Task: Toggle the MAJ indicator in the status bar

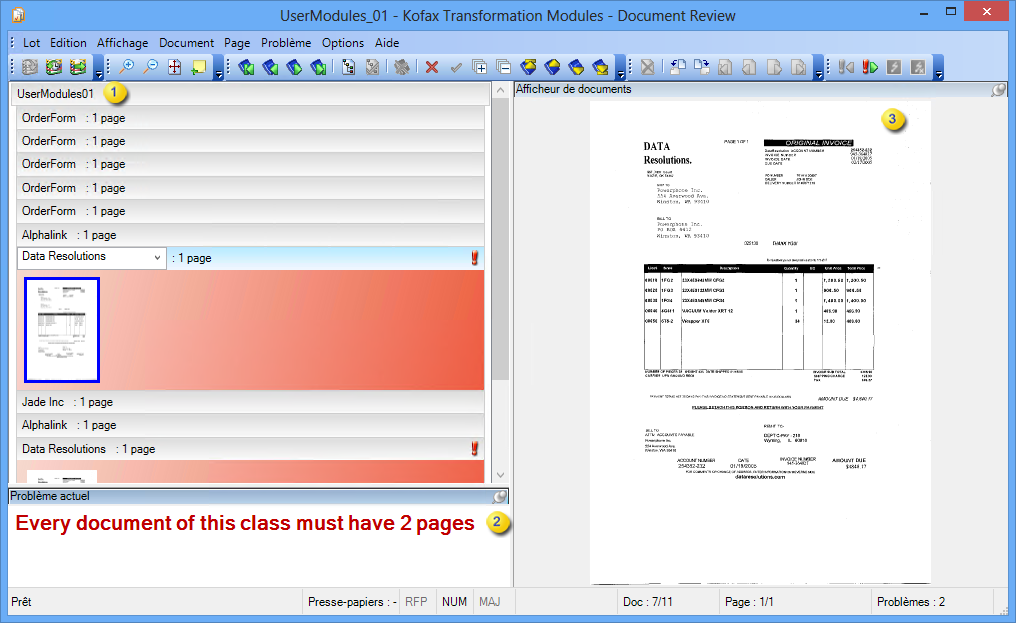Action: tap(491, 601)
